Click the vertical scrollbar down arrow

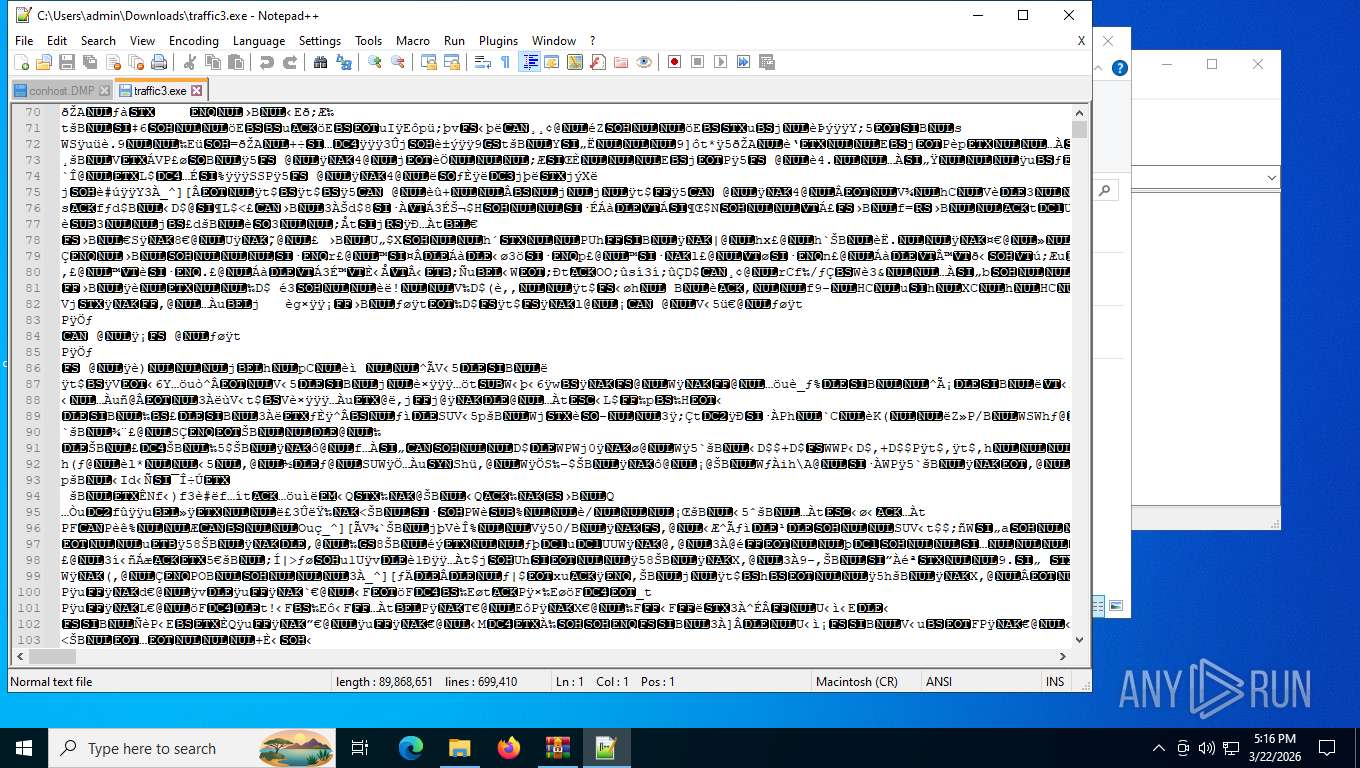[1079, 640]
